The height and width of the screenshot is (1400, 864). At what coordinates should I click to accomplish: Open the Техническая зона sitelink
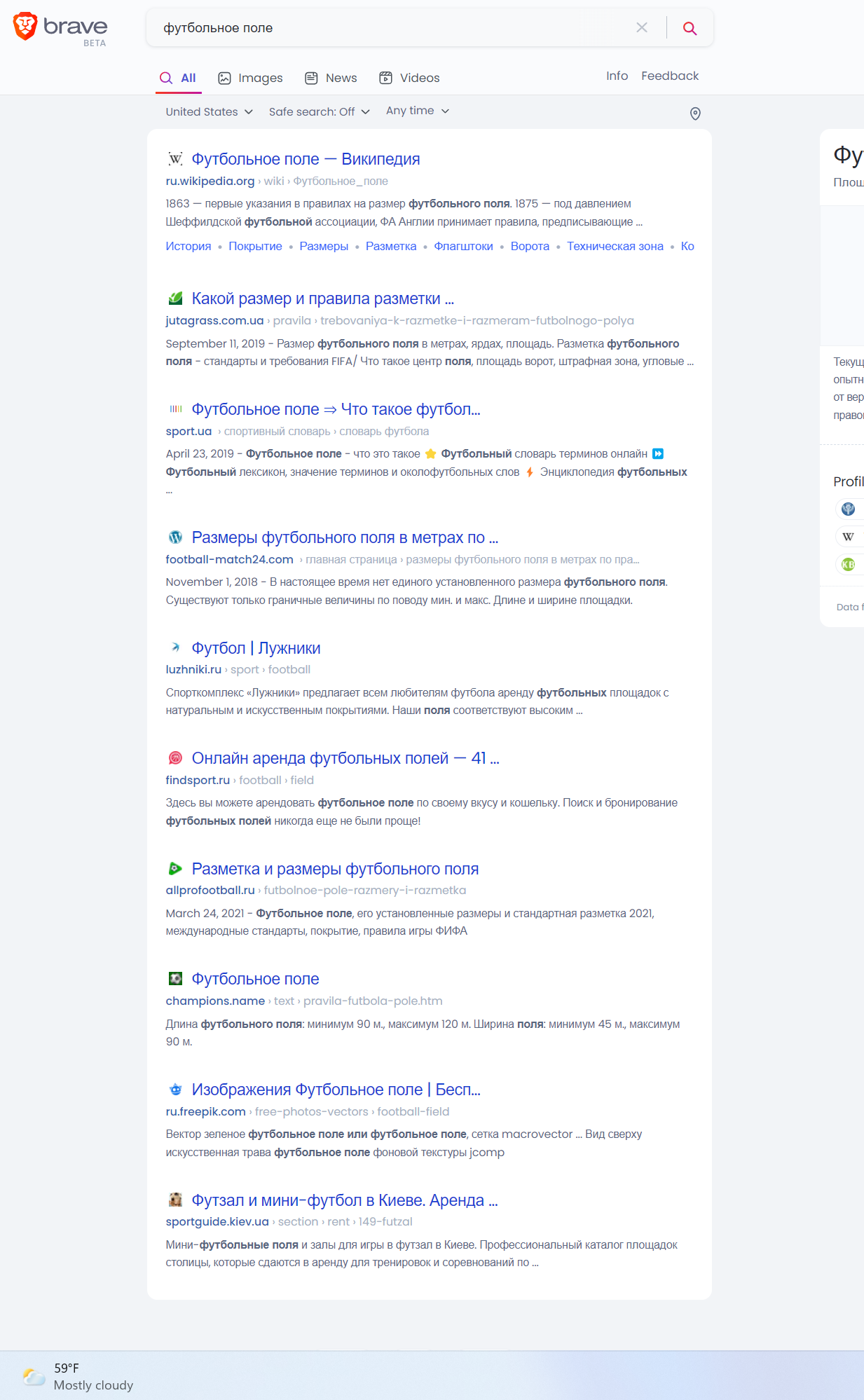pos(615,246)
